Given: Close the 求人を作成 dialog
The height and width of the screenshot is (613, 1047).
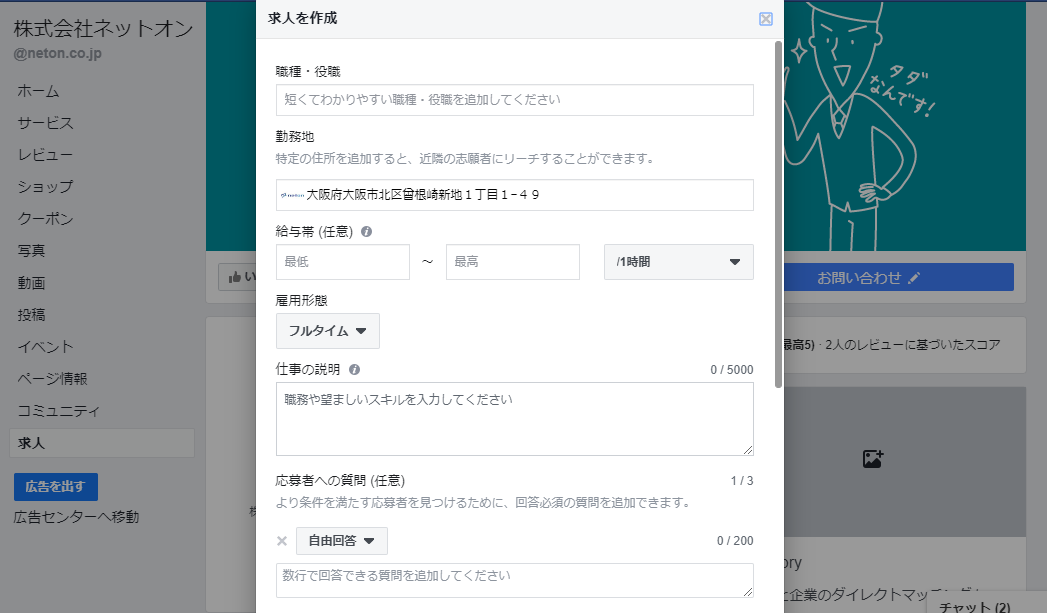Looking at the screenshot, I should coord(766,18).
